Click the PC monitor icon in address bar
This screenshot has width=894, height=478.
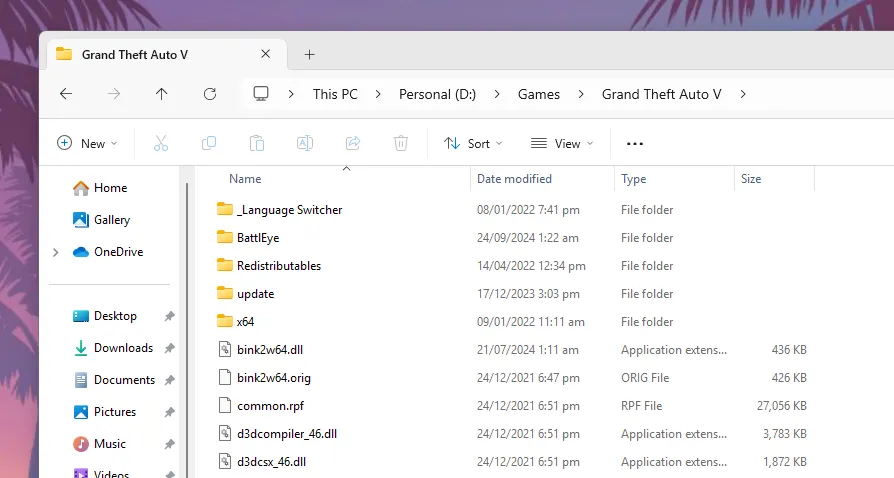pyautogui.click(x=261, y=94)
